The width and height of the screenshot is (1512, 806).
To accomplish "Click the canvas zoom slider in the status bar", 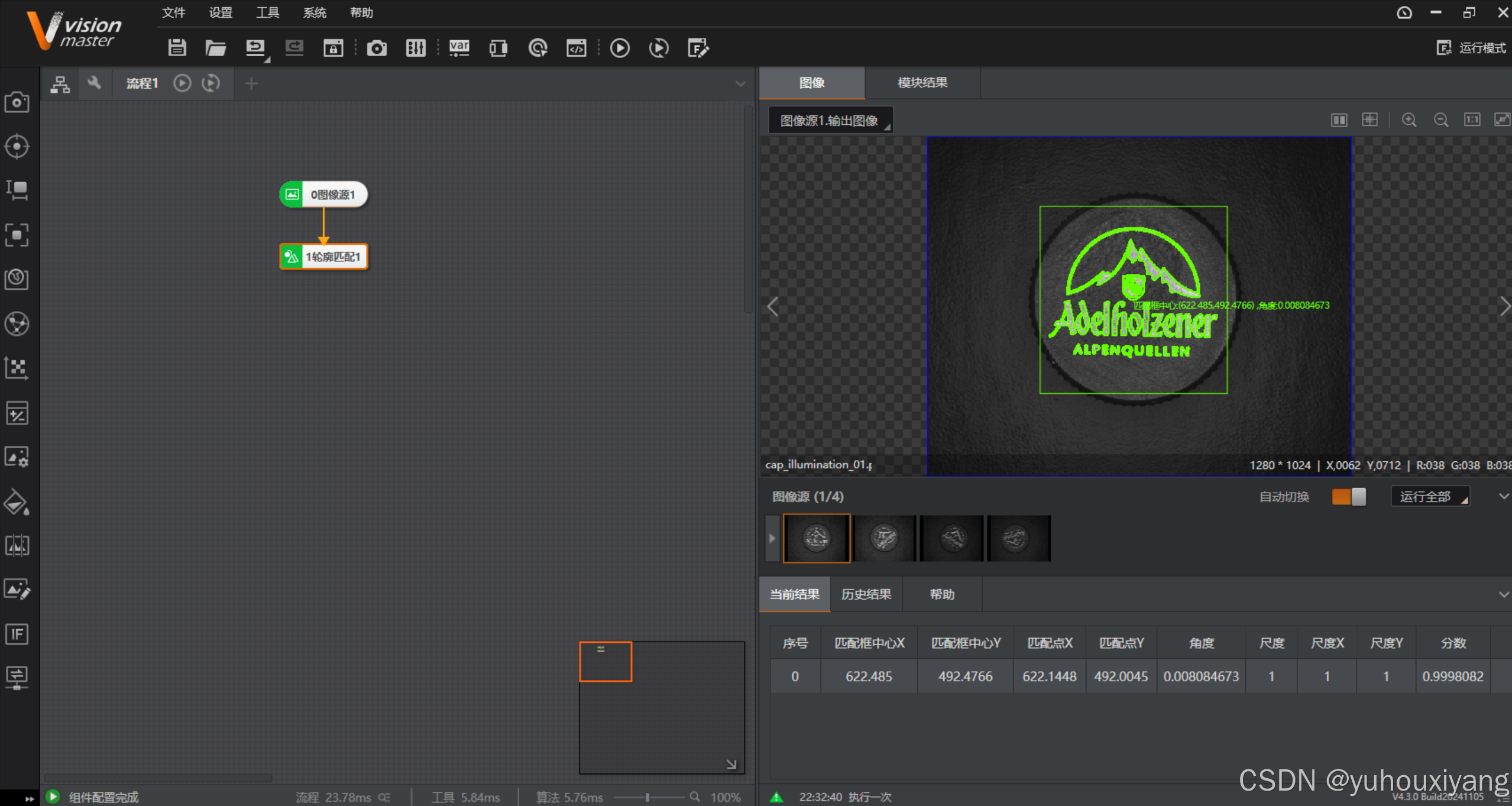I will click(648, 797).
